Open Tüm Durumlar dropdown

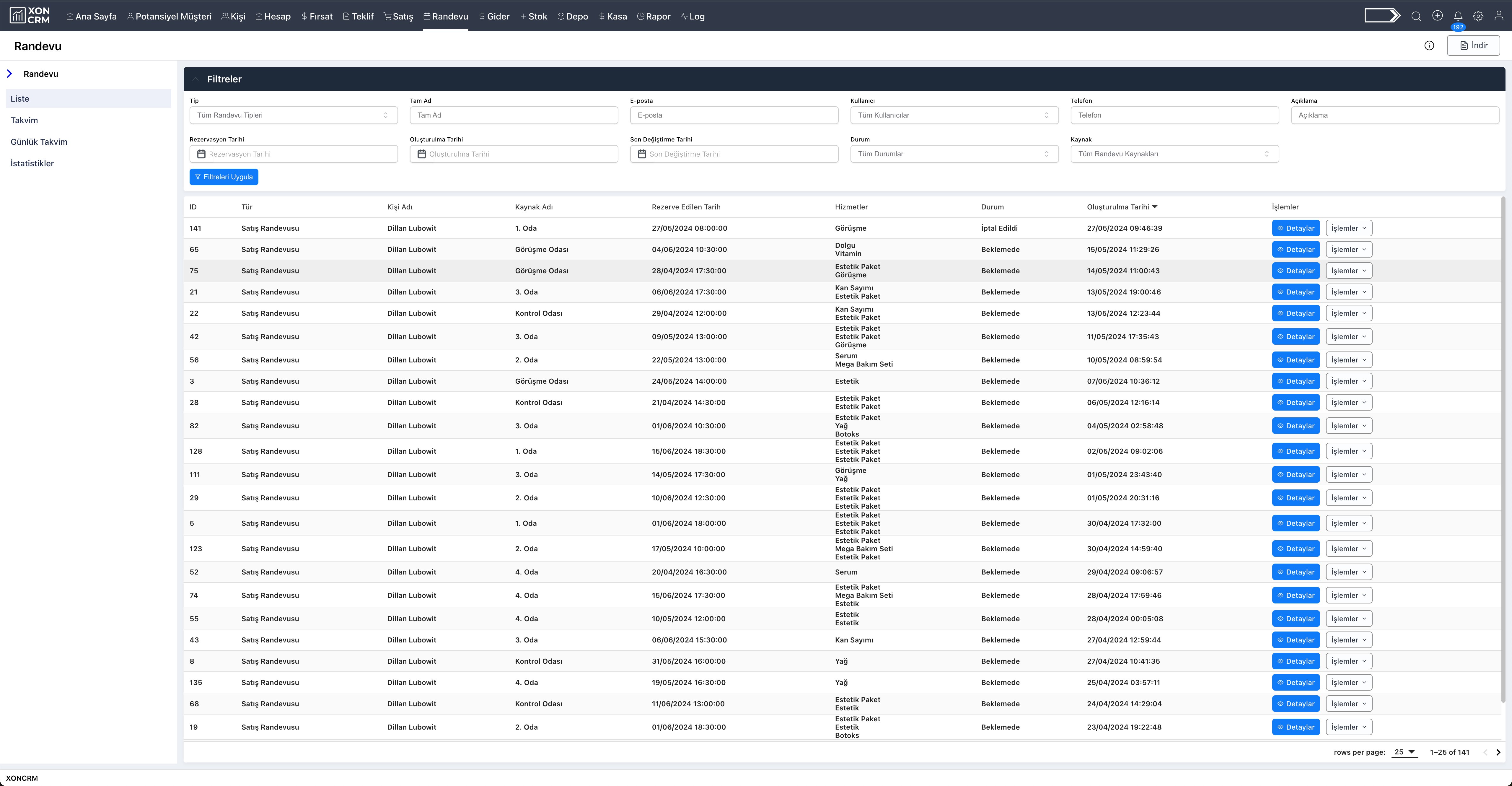pos(954,154)
